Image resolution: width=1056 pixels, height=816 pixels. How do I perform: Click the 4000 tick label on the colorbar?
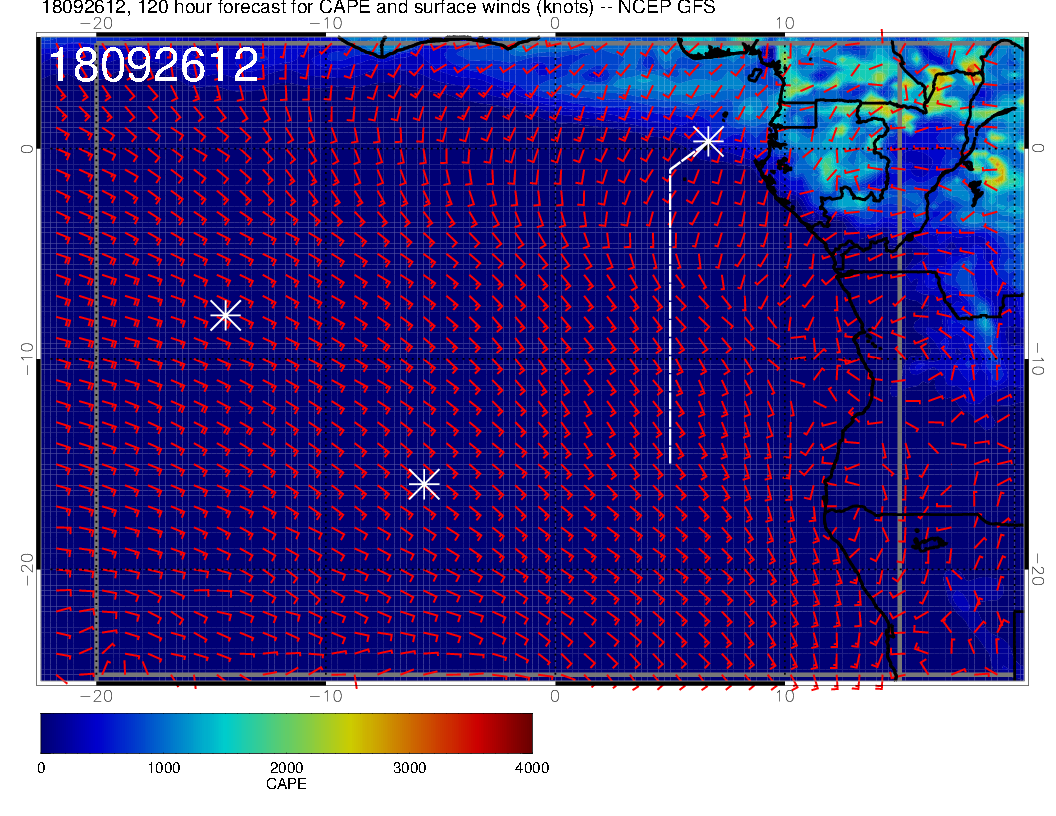click(531, 768)
